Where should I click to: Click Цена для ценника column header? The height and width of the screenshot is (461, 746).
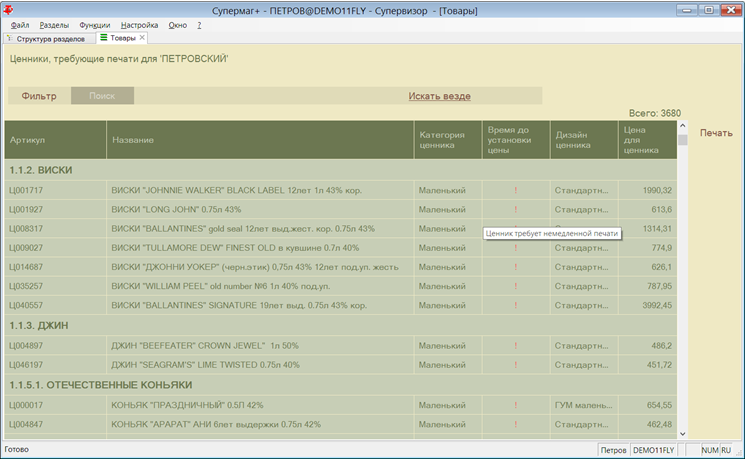click(648, 140)
